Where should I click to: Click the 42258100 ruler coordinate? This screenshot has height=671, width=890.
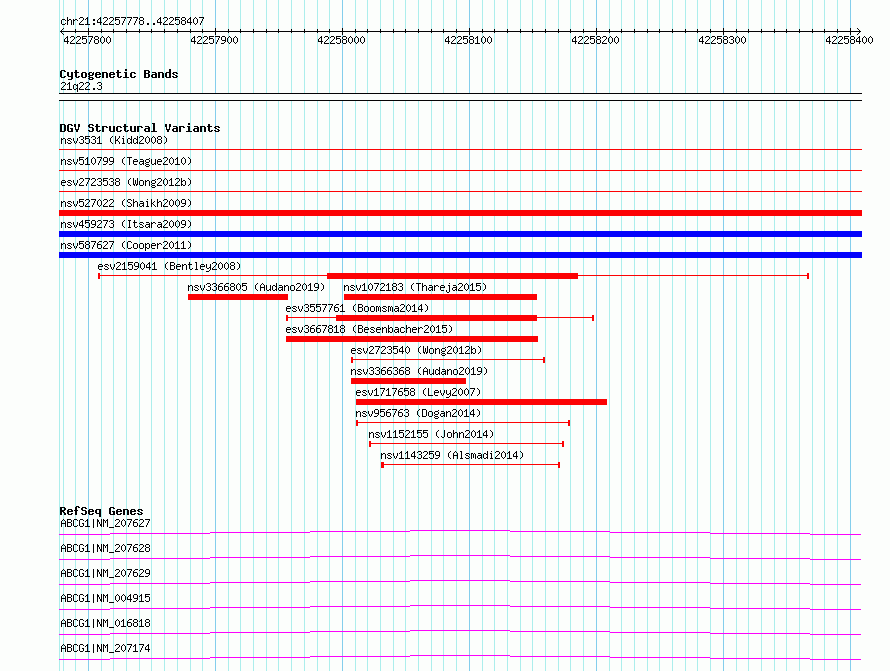click(468, 40)
